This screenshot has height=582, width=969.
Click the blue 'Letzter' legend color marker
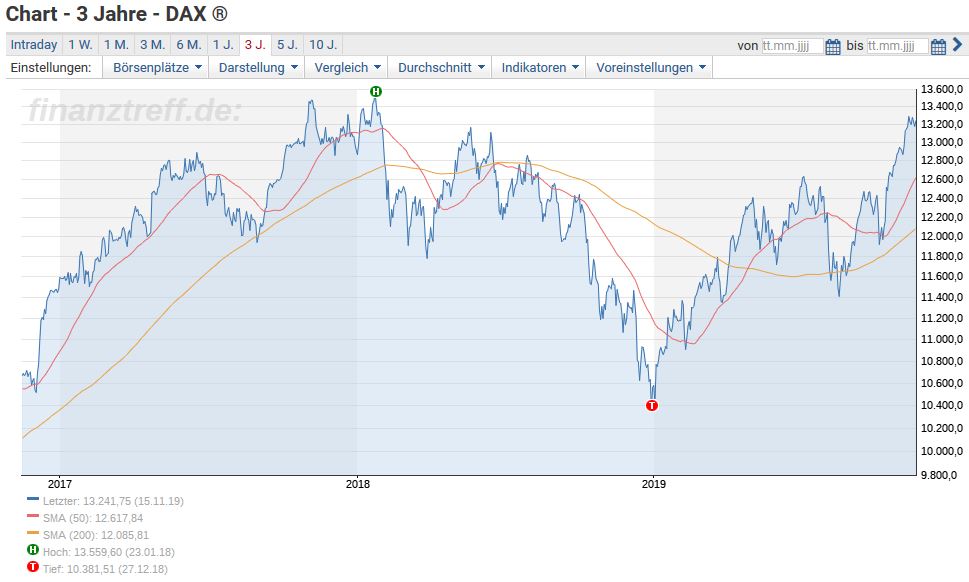pos(33,499)
